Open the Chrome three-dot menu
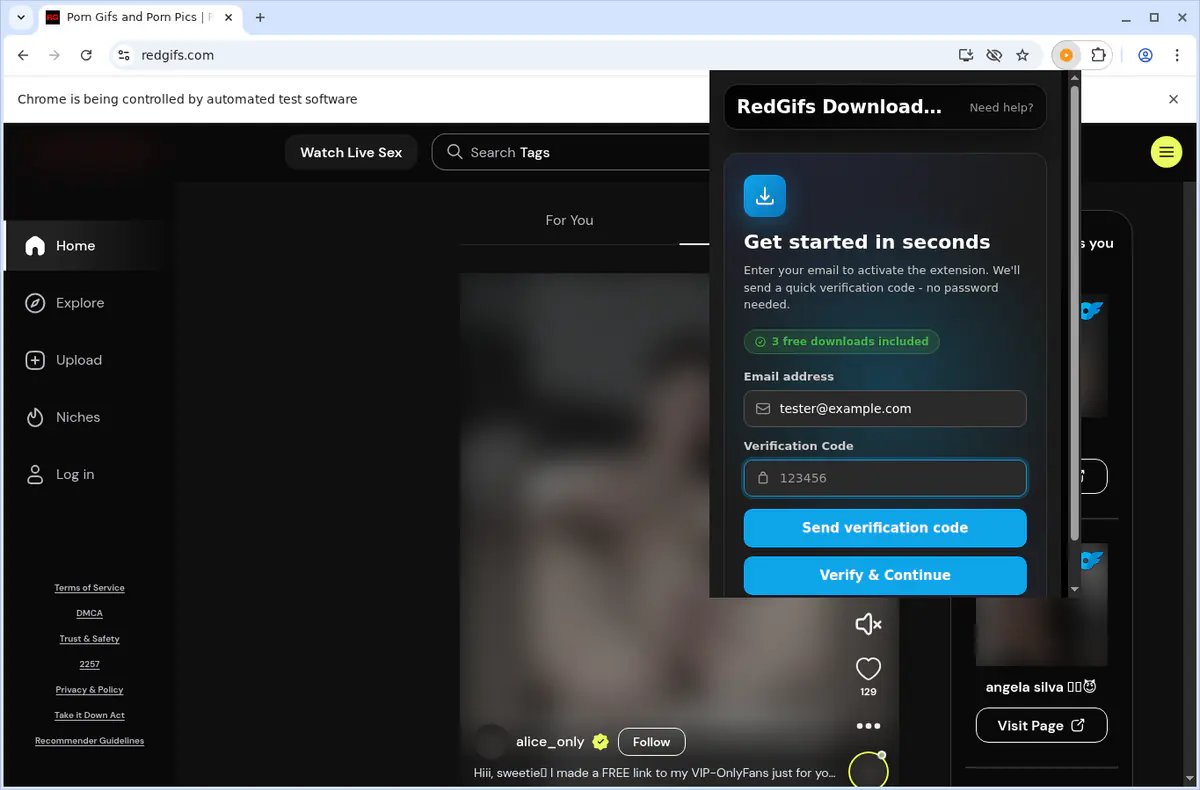The width and height of the screenshot is (1200, 790). (x=1177, y=55)
